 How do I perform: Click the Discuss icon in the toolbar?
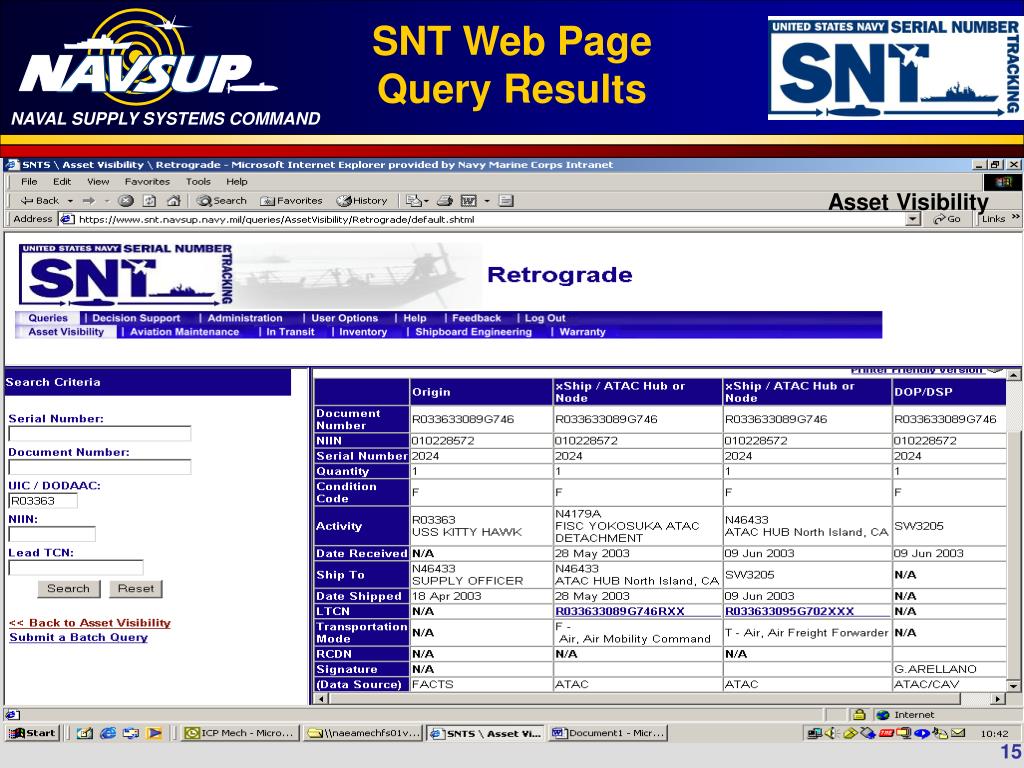tap(506, 200)
